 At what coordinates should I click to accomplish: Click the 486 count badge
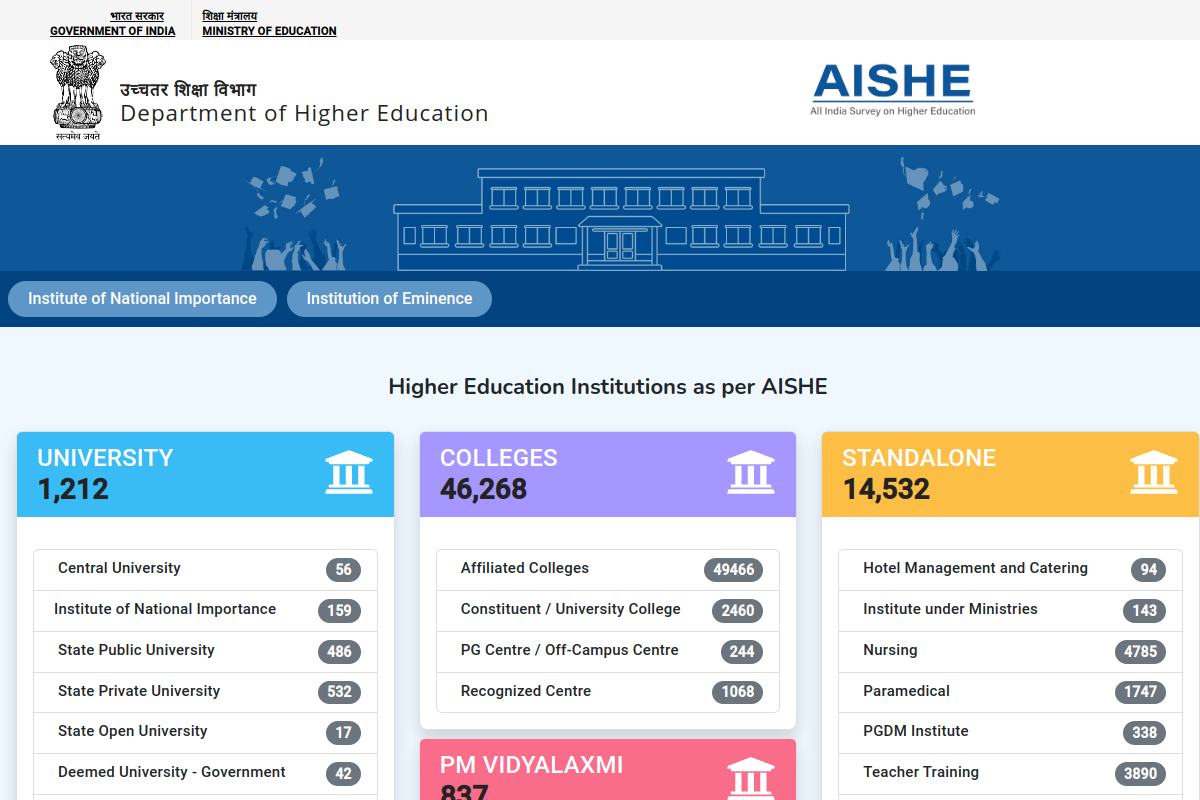pos(339,652)
